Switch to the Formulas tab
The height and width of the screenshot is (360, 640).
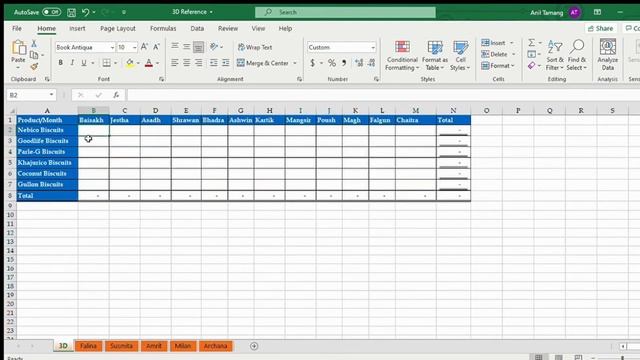tap(163, 29)
